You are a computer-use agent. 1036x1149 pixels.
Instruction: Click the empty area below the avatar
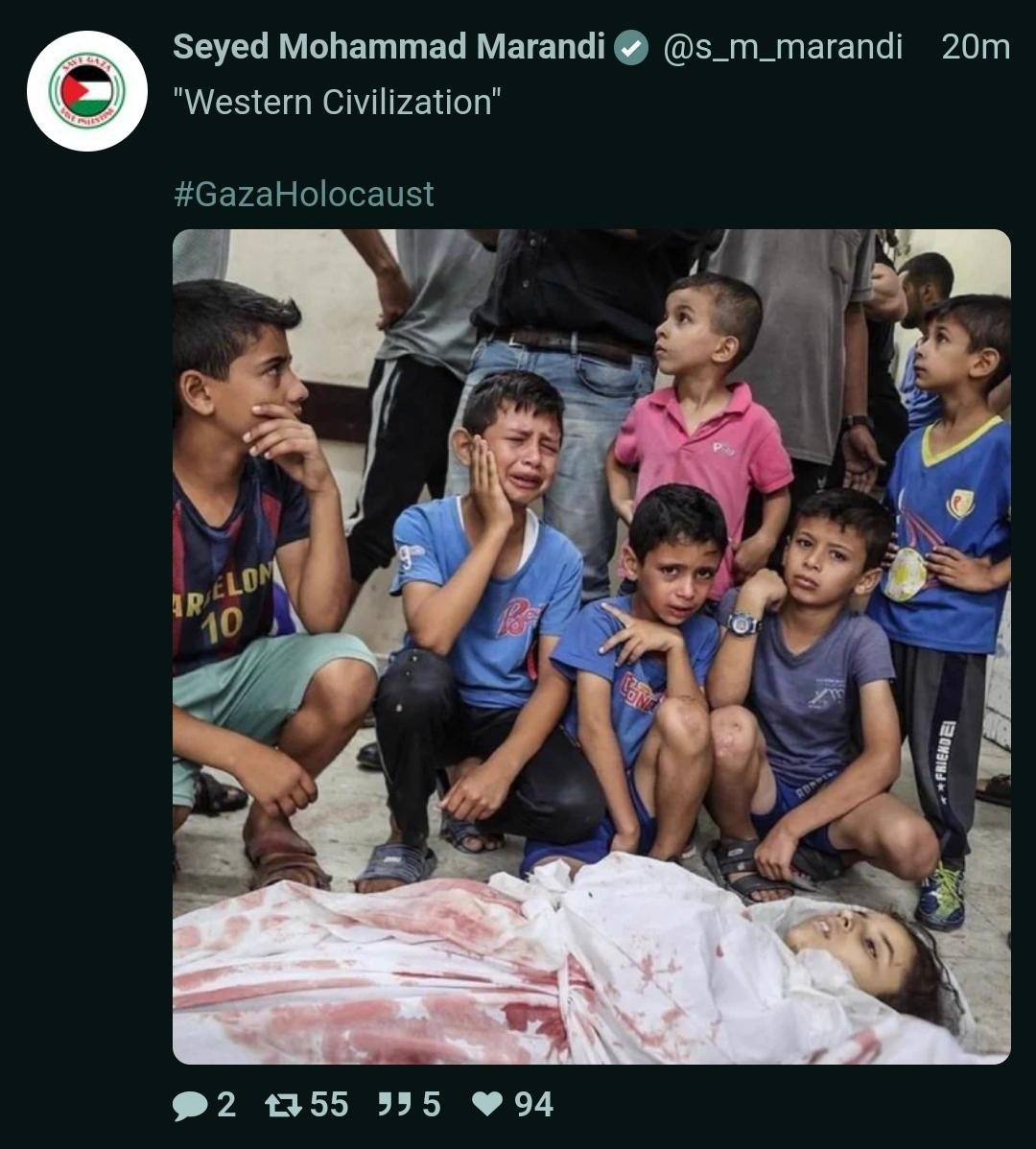(86, 575)
